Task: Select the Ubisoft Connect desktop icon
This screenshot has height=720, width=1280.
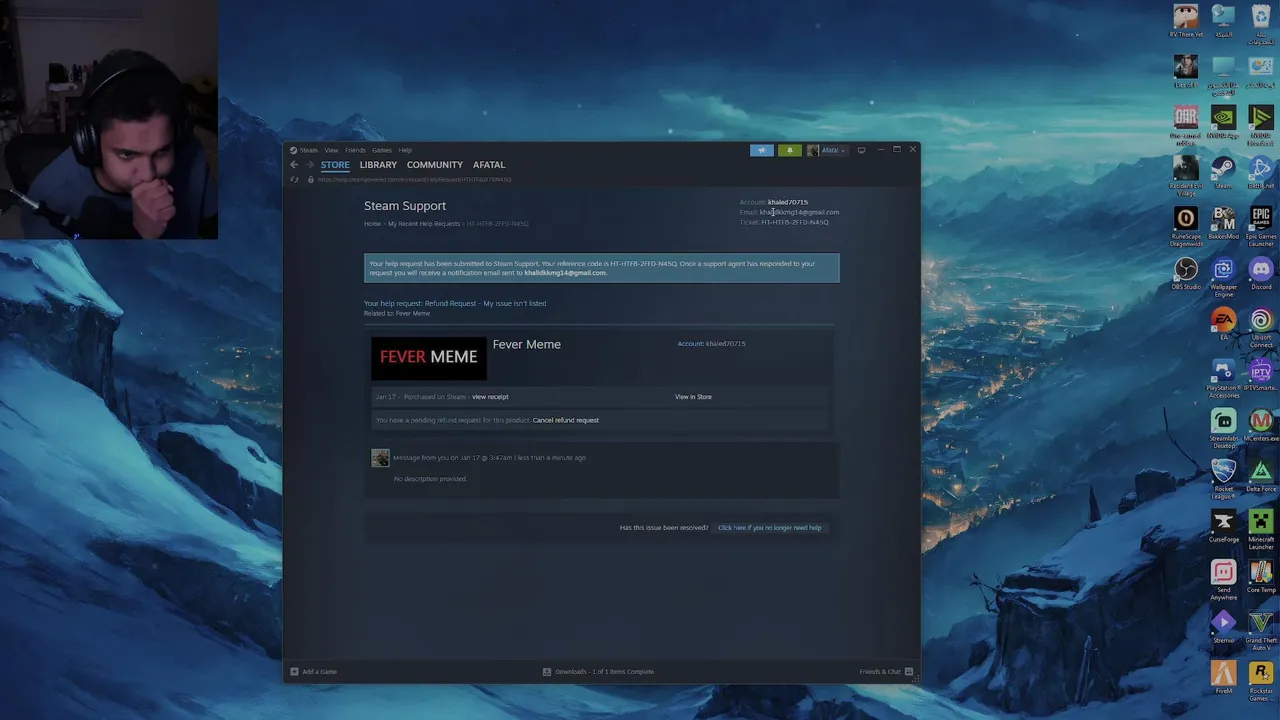Action: (x=1261, y=329)
